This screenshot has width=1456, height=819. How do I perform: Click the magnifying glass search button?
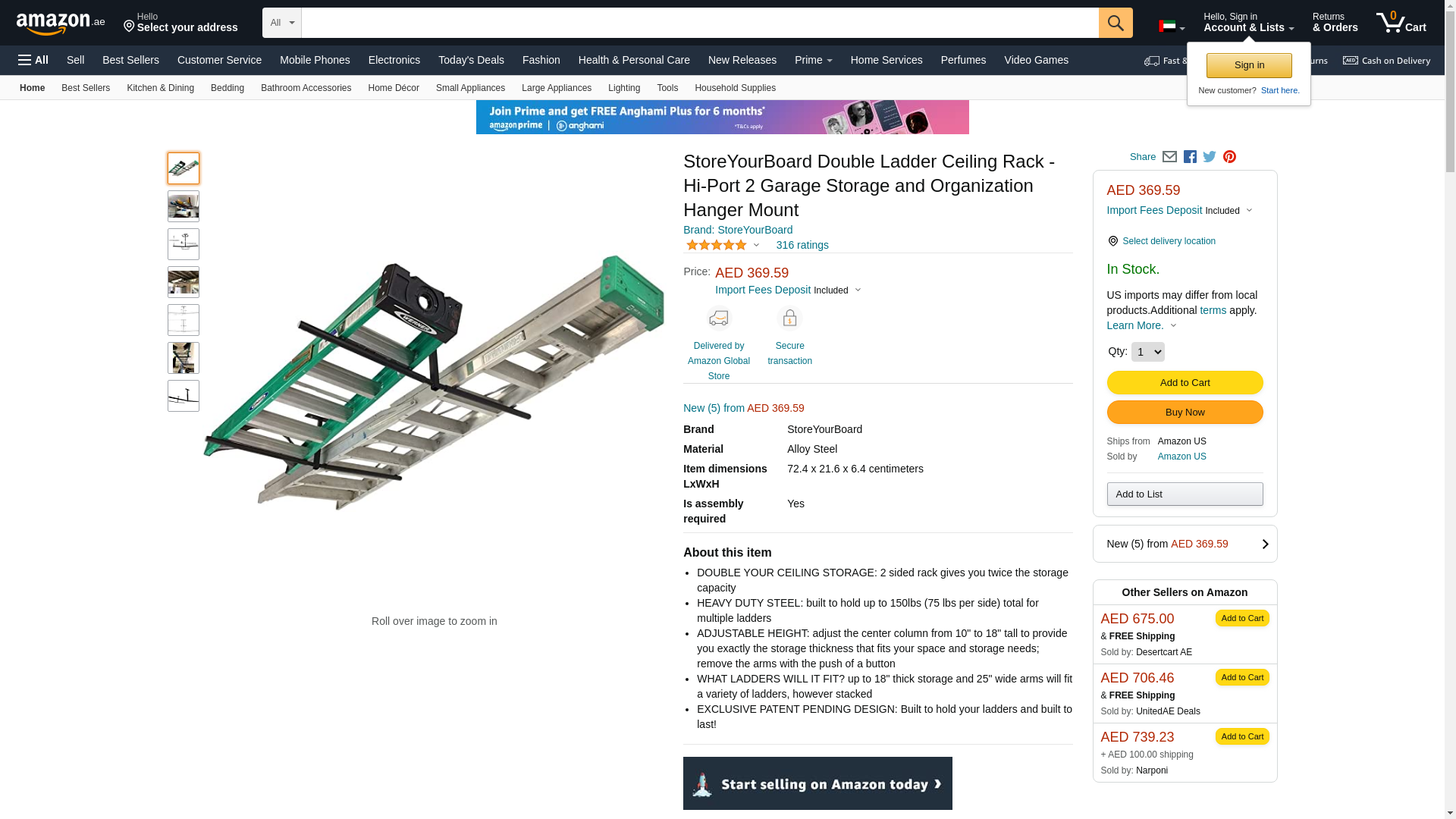point(1115,23)
